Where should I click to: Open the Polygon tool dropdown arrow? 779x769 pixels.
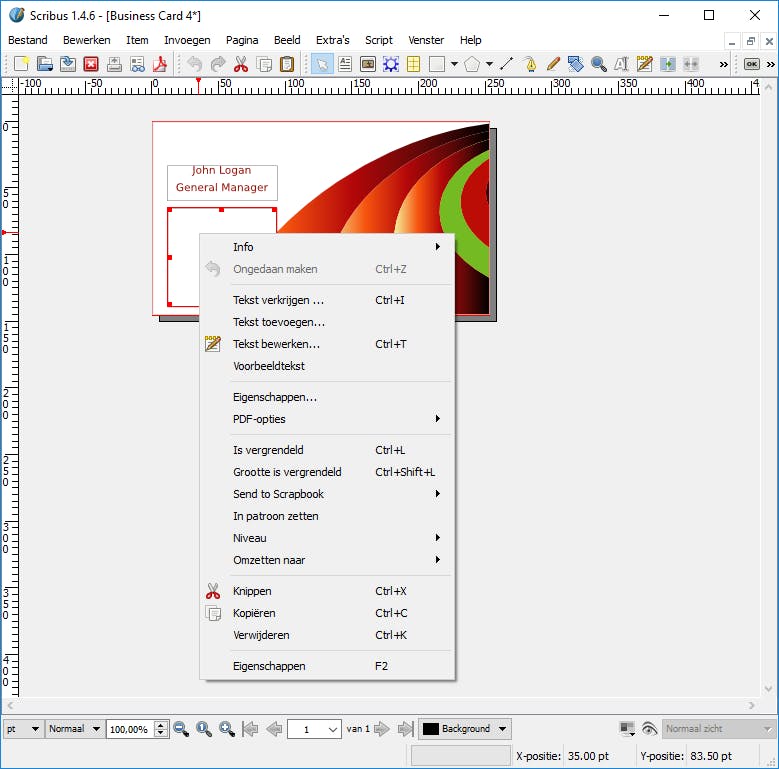pyautogui.click(x=489, y=64)
